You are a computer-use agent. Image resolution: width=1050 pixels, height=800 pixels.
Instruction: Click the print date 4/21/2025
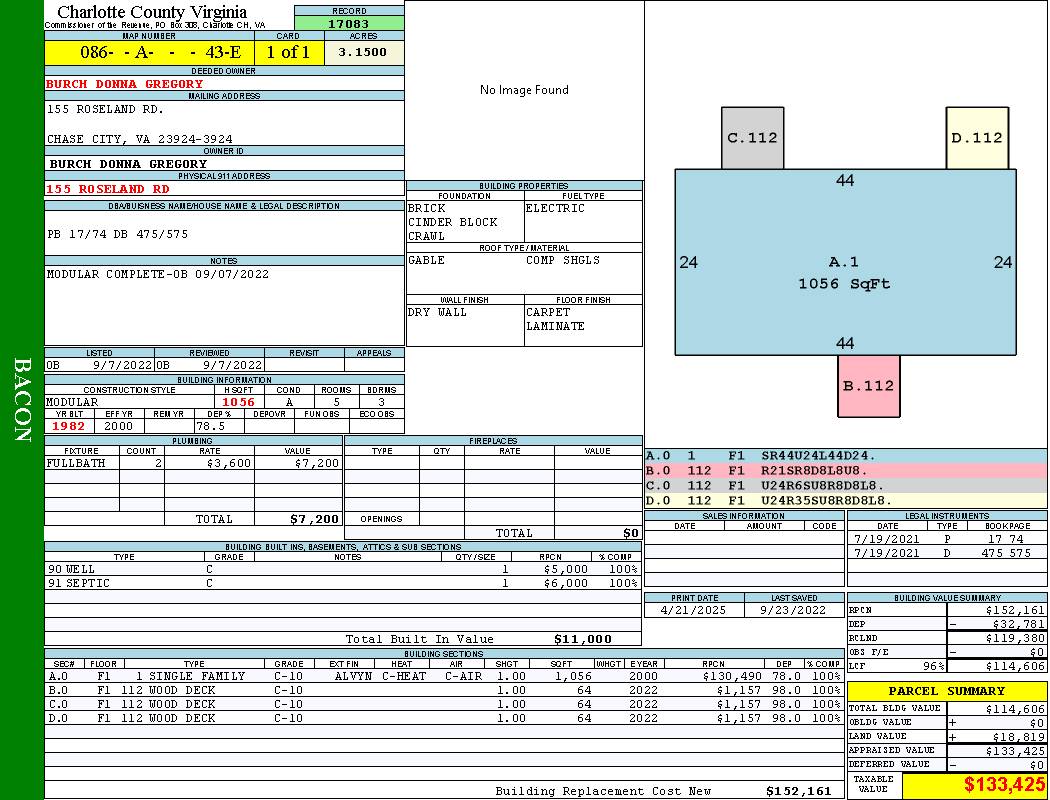click(x=693, y=611)
